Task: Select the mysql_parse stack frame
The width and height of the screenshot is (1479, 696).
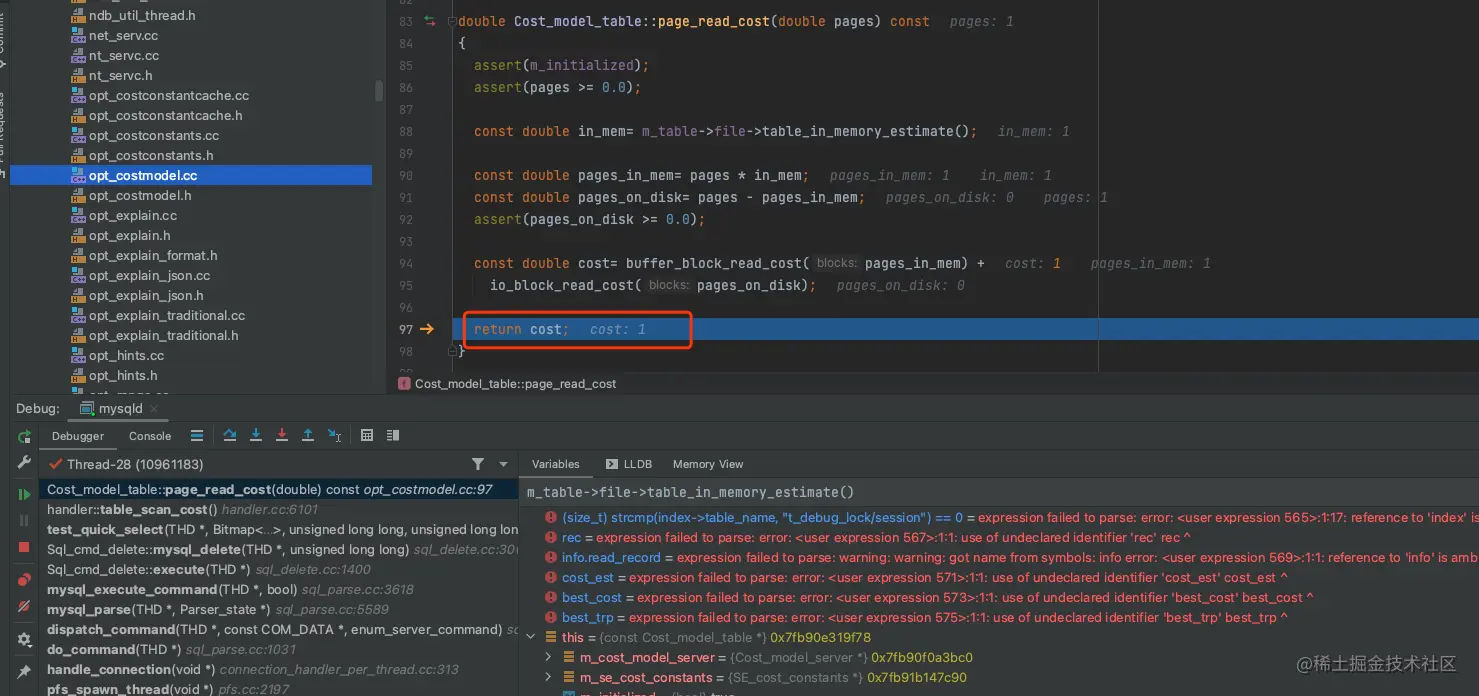Action: (279, 610)
